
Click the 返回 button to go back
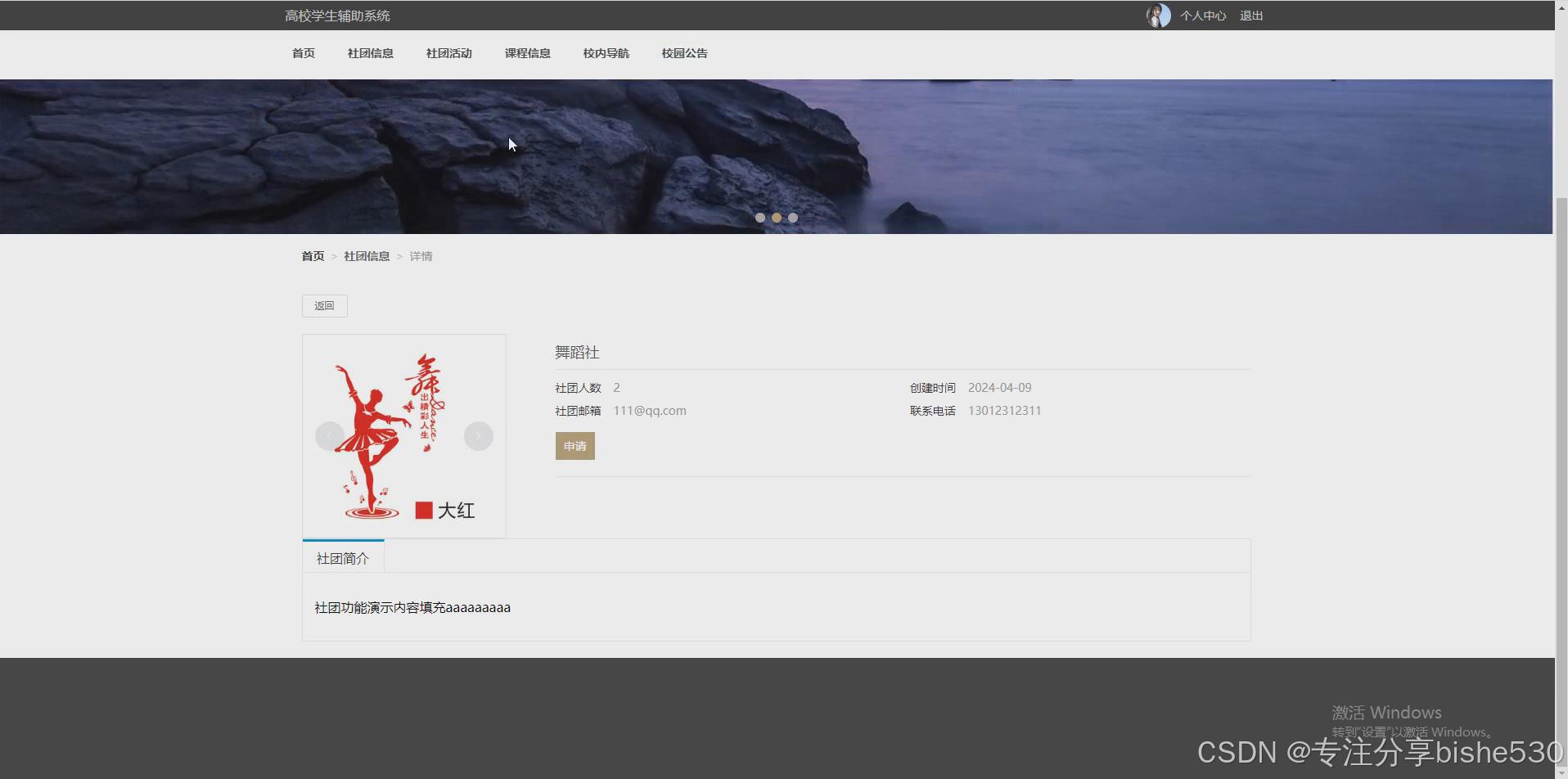324,305
